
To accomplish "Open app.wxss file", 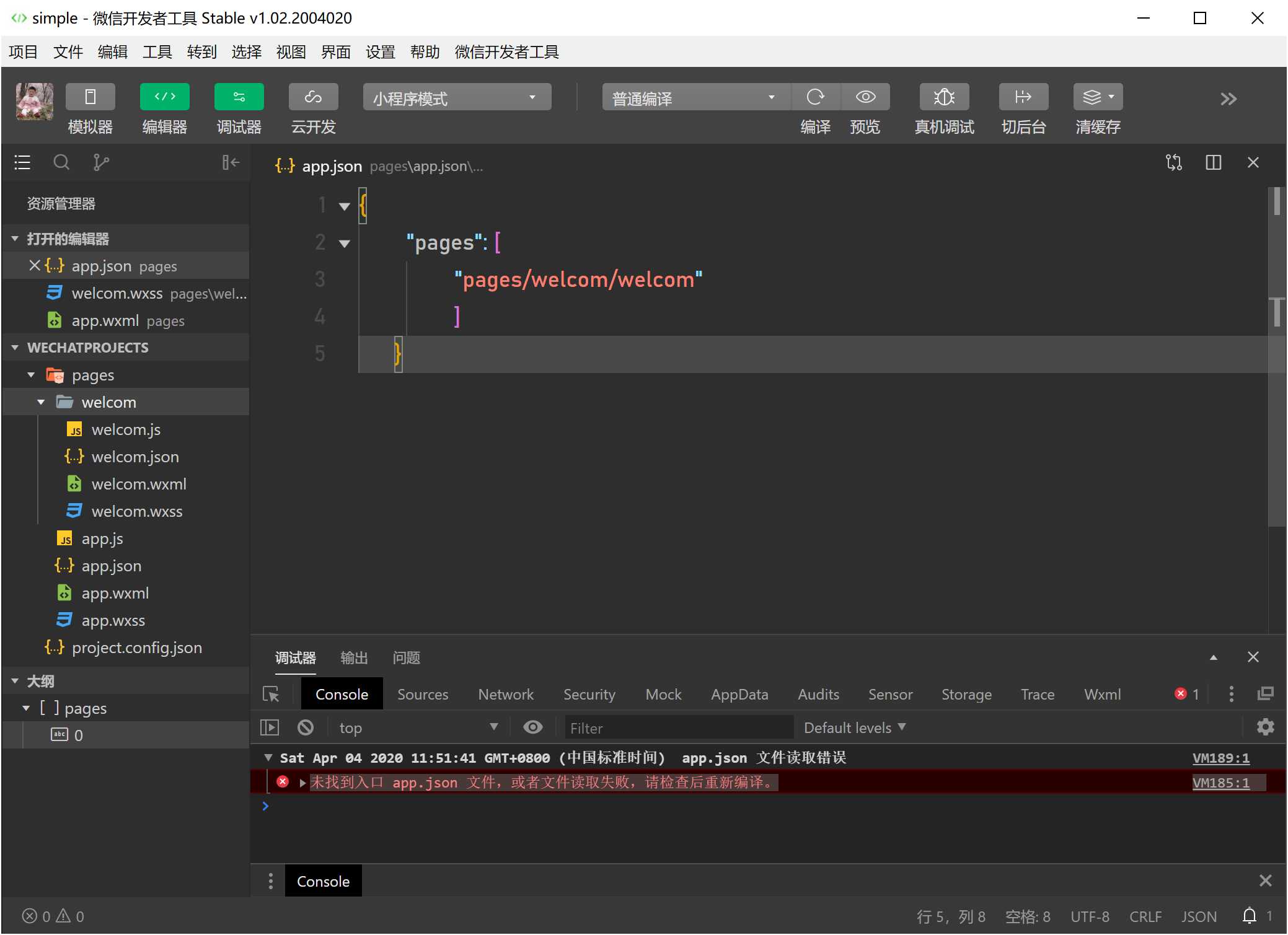I will (126, 620).
